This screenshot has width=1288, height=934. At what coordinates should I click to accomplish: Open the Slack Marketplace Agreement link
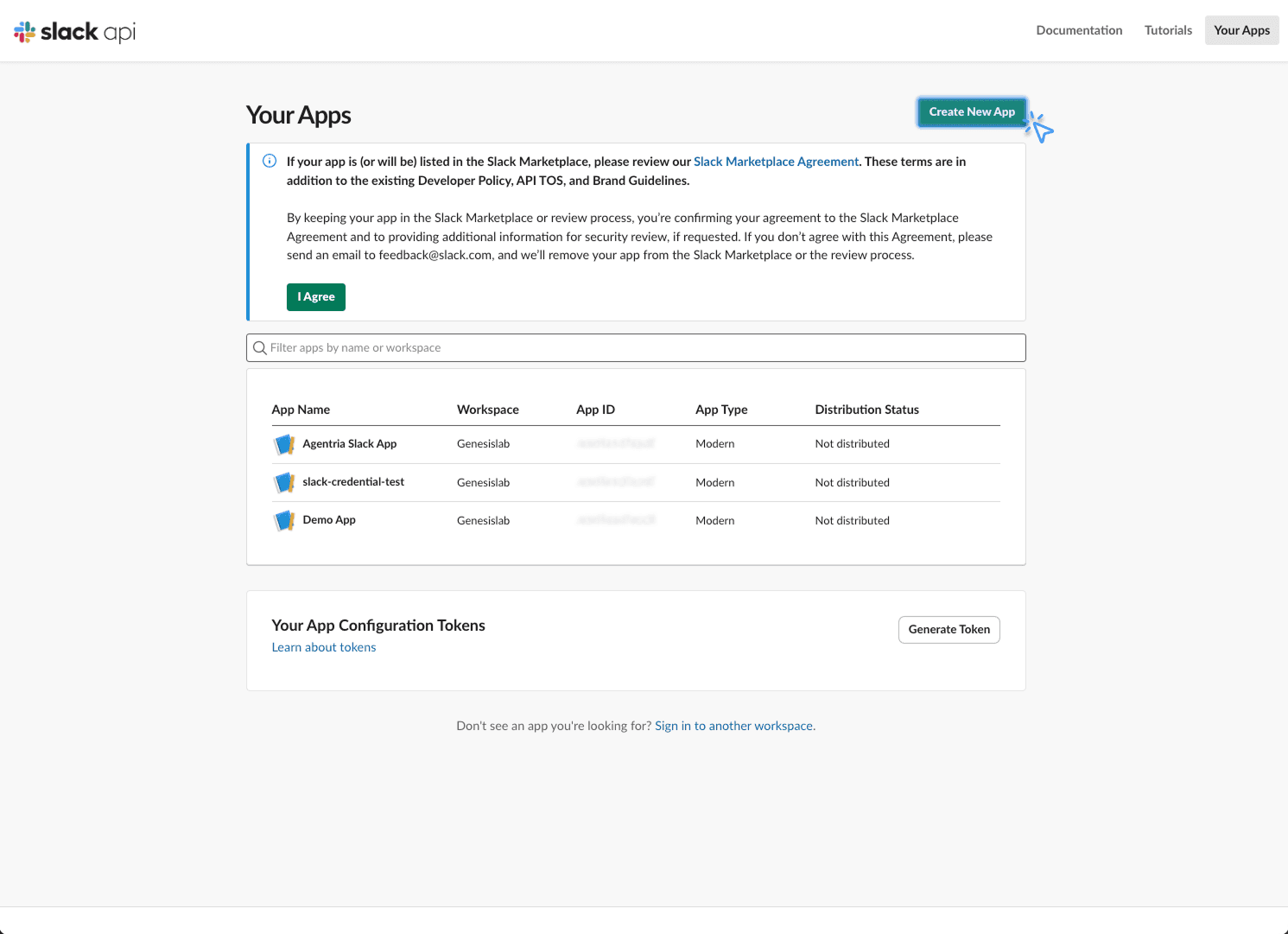coord(776,162)
